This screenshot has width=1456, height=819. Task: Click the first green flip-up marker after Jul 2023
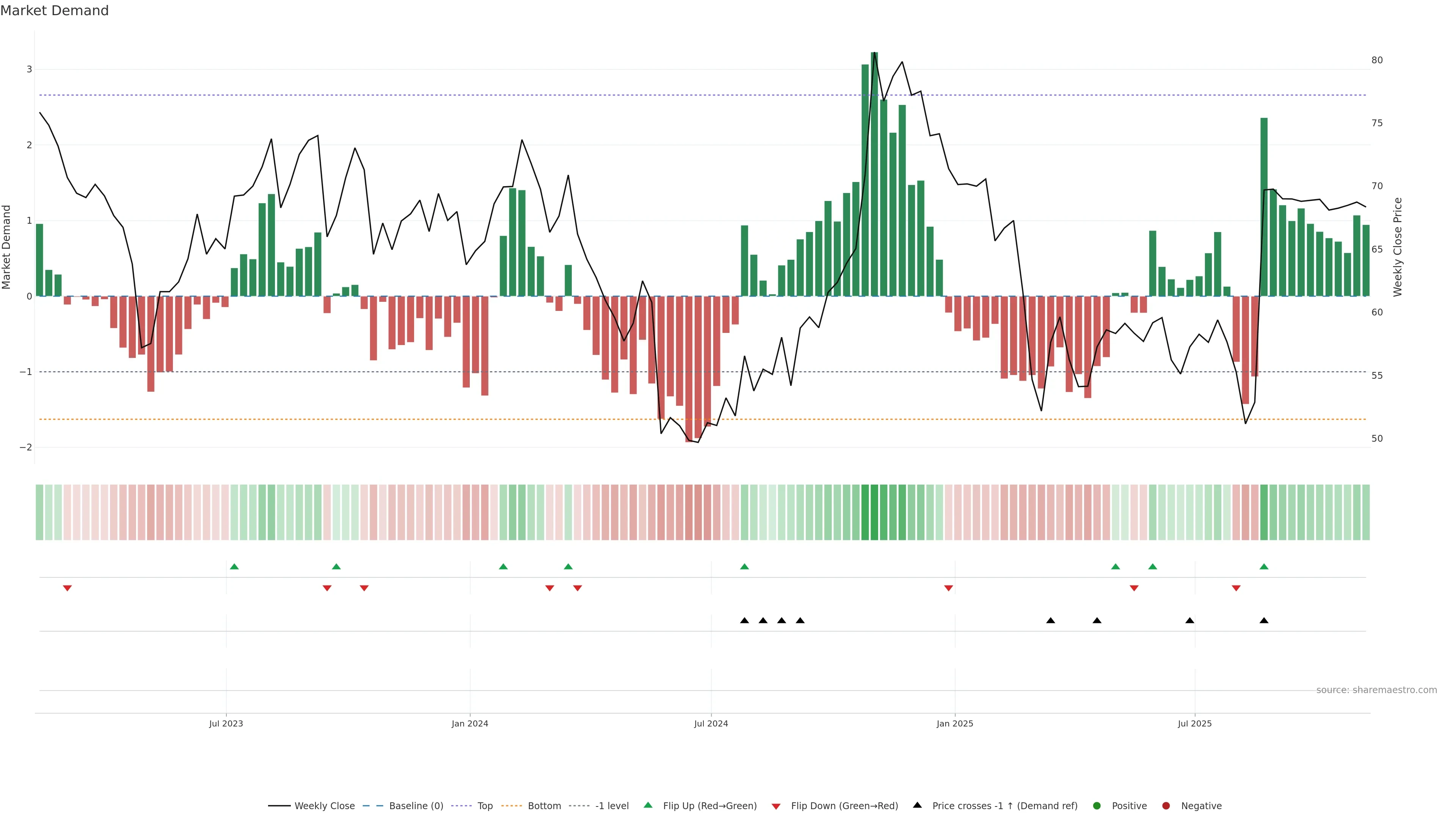(x=235, y=566)
